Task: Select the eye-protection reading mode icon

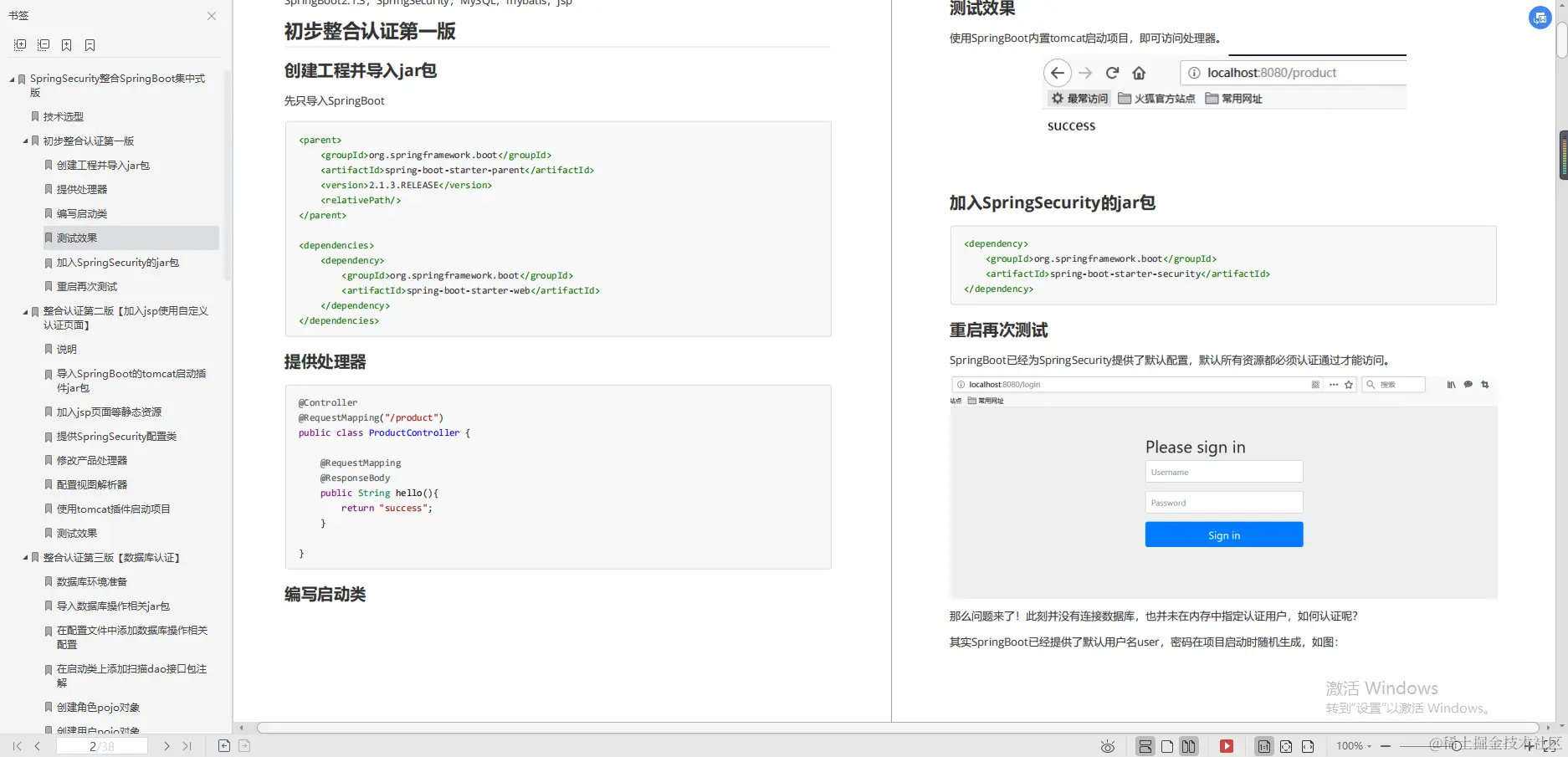Action: coord(1106,745)
